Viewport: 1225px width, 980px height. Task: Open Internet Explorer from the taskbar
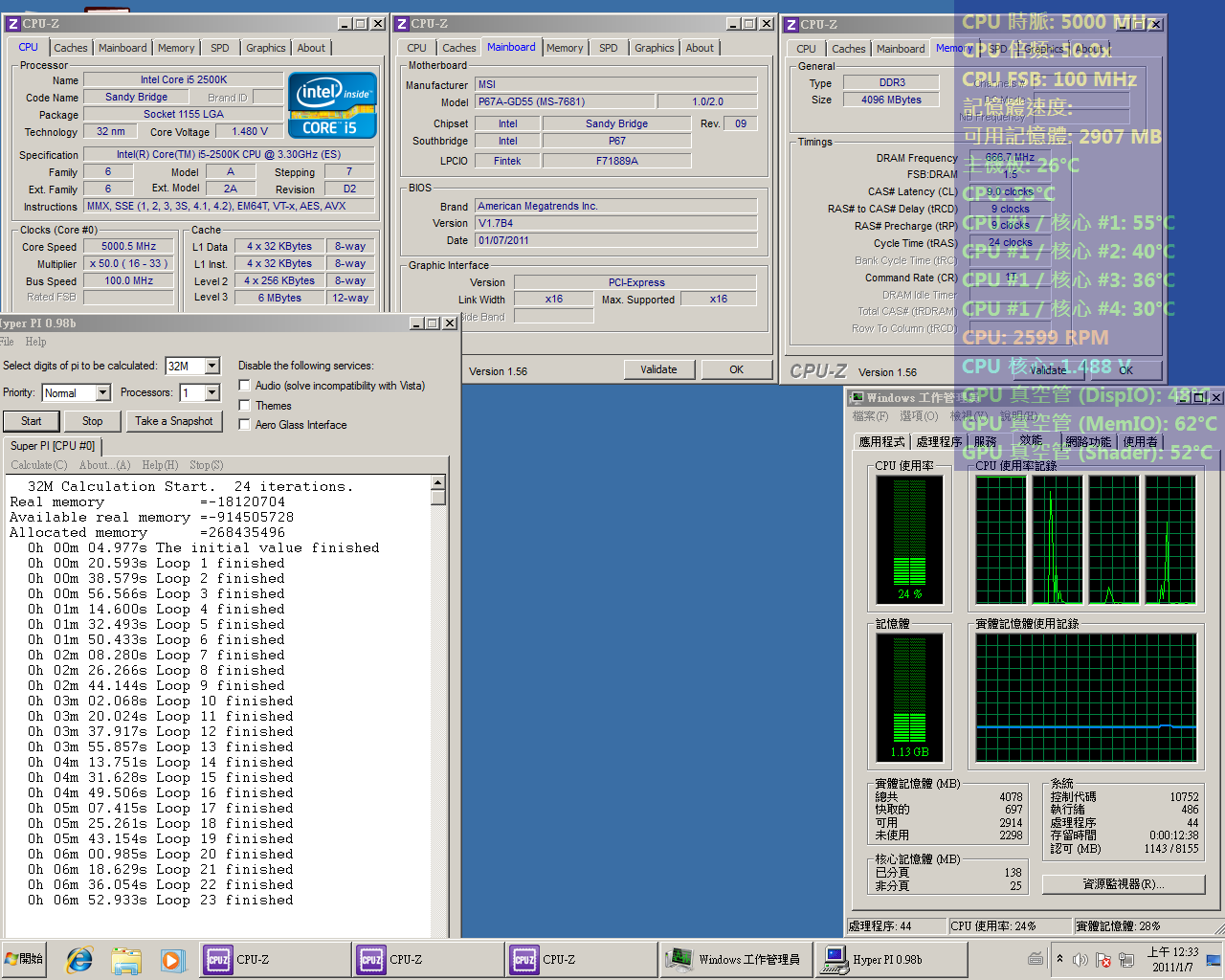[79, 959]
